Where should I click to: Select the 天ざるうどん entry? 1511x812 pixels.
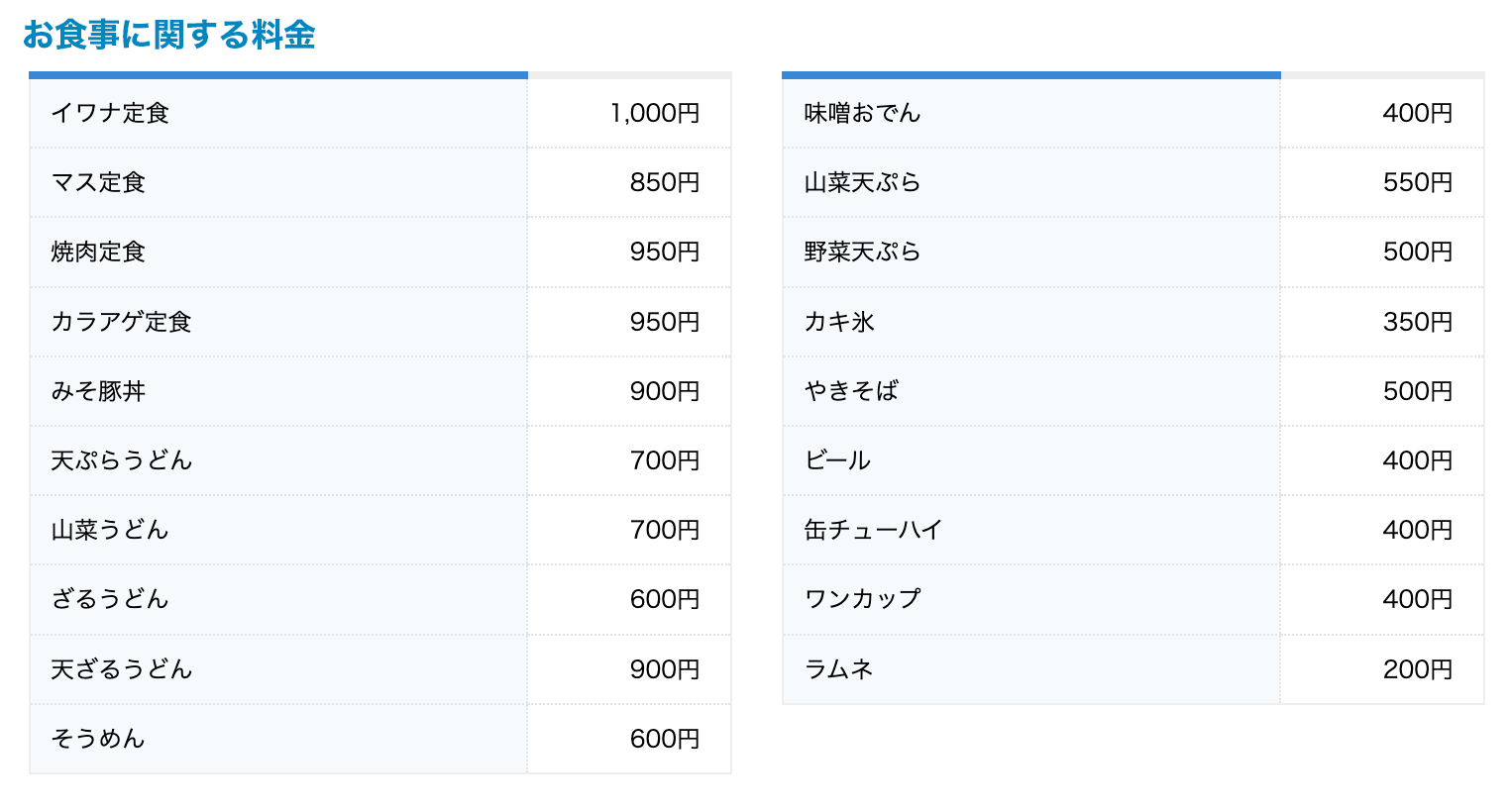(x=121, y=669)
